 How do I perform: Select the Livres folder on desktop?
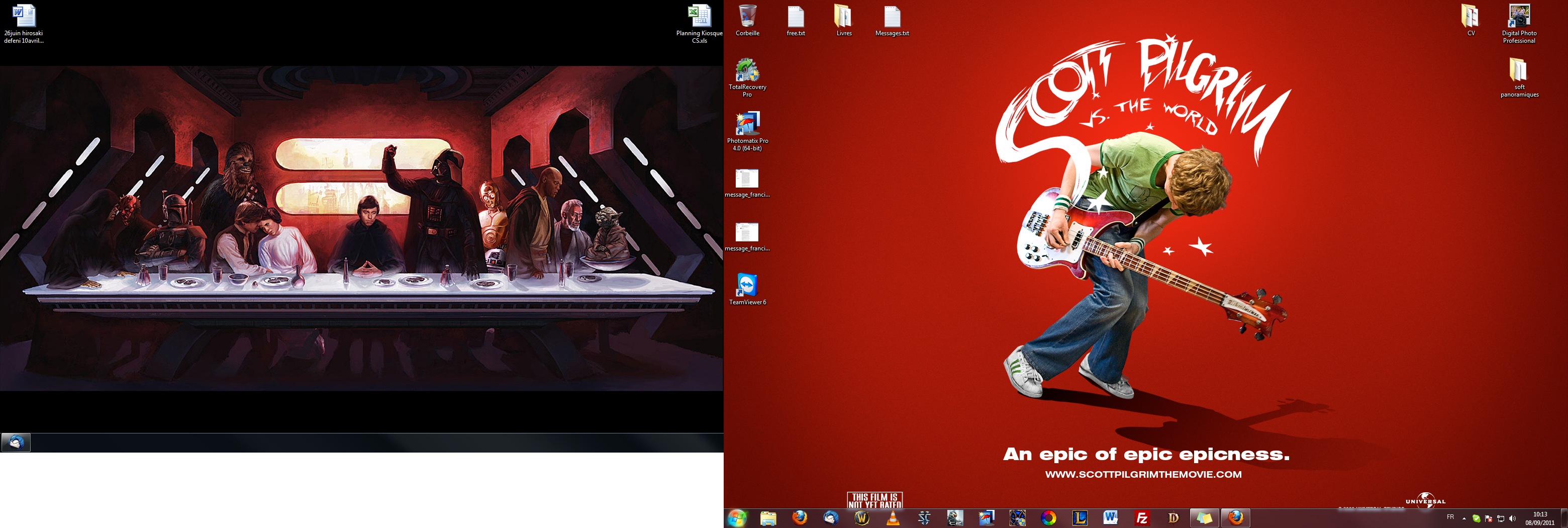844,21
